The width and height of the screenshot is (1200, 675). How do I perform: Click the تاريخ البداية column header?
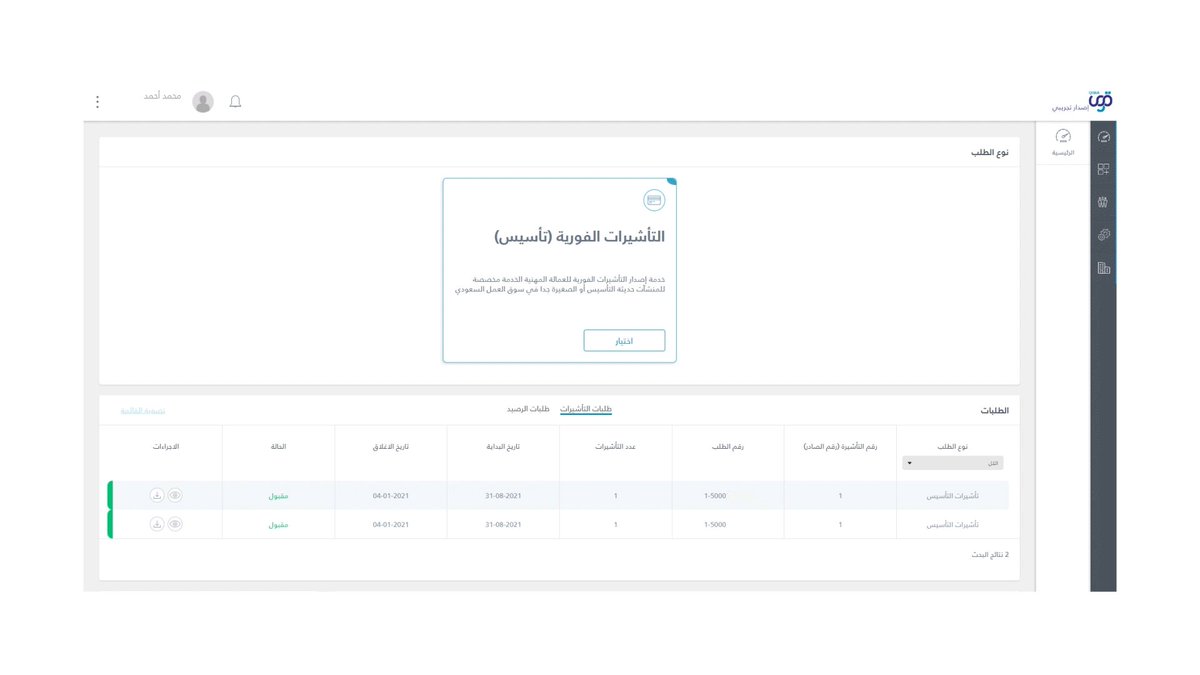coord(503,446)
